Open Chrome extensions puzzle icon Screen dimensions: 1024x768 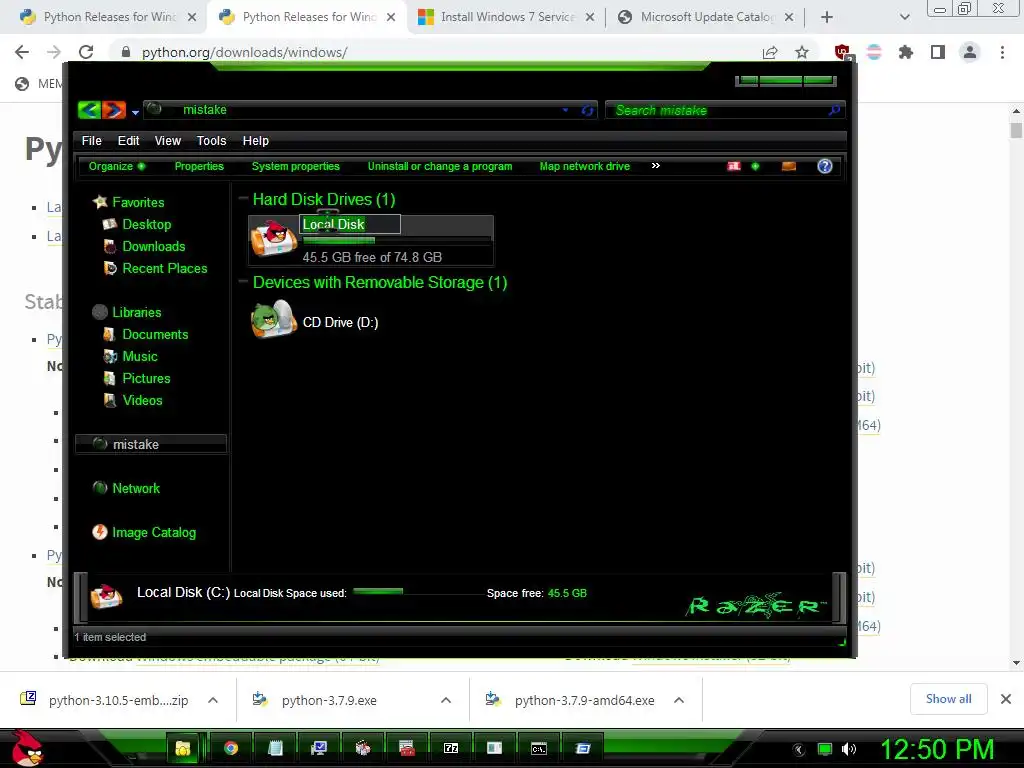pyautogui.click(x=905, y=52)
